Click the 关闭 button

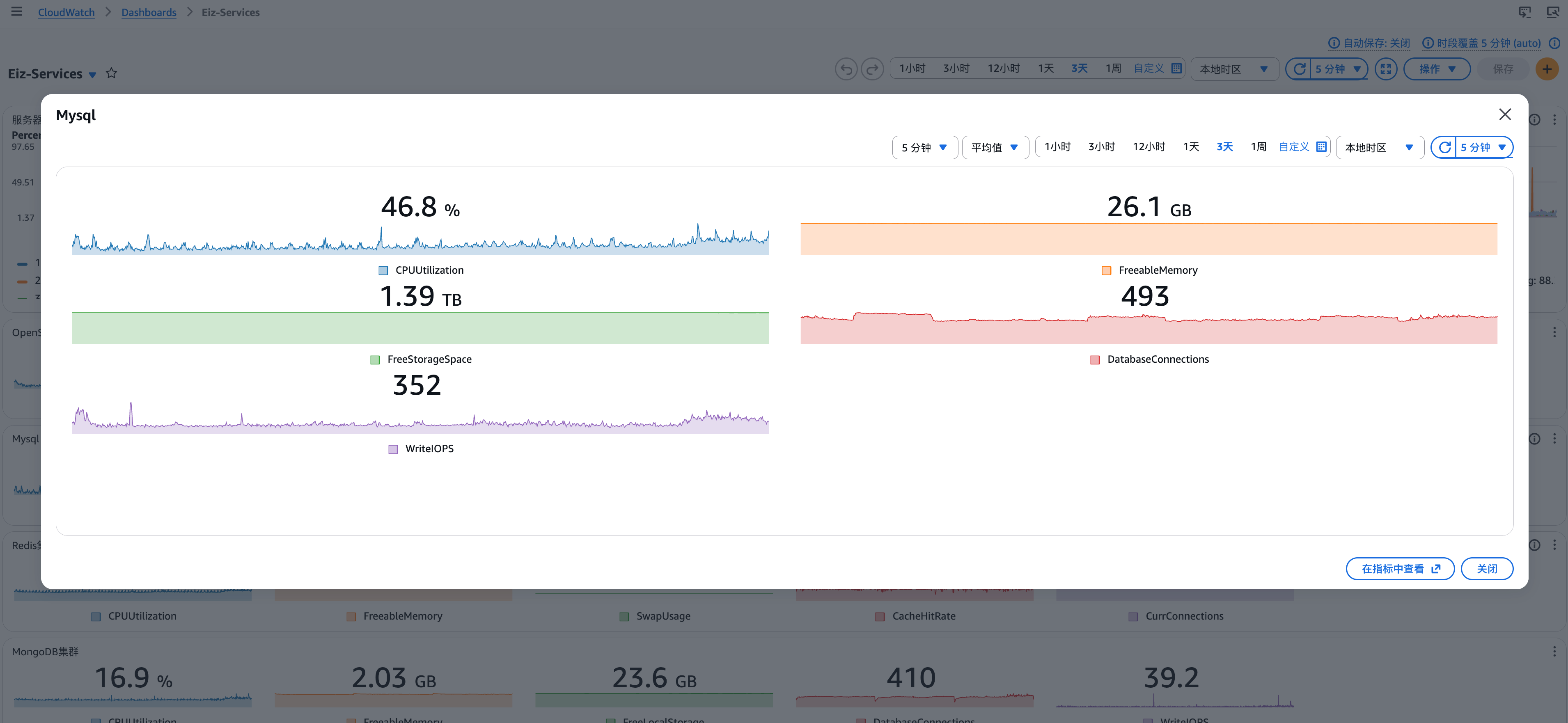tap(1486, 568)
